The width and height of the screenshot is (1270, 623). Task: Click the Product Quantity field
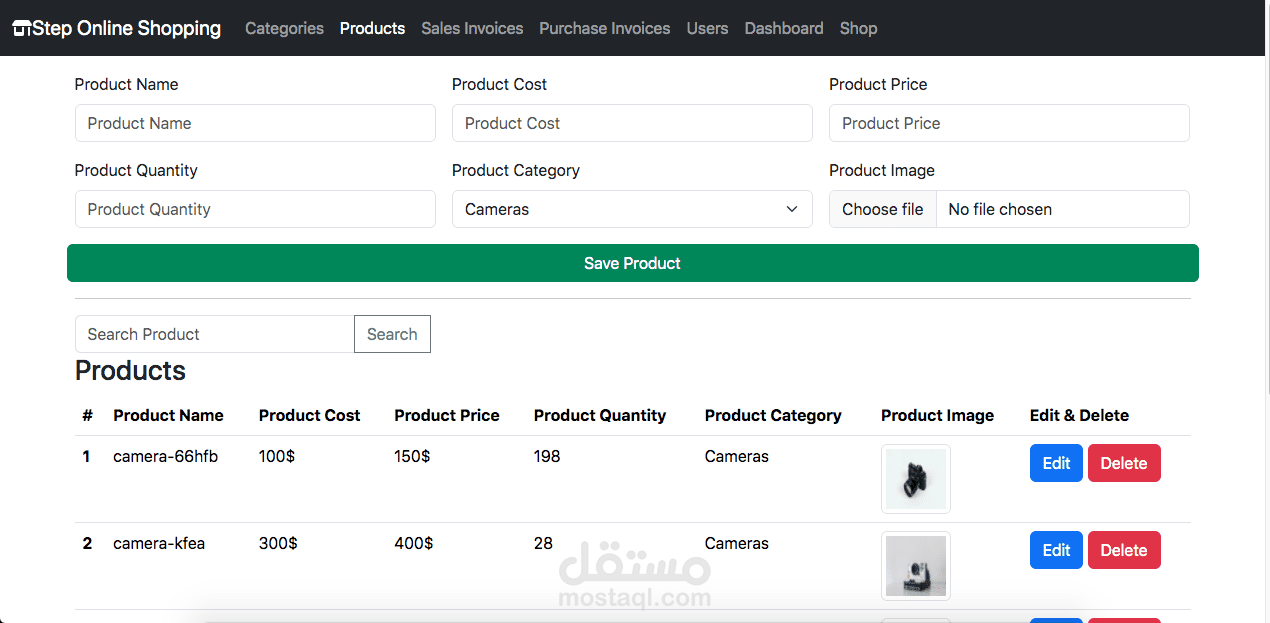255,209
